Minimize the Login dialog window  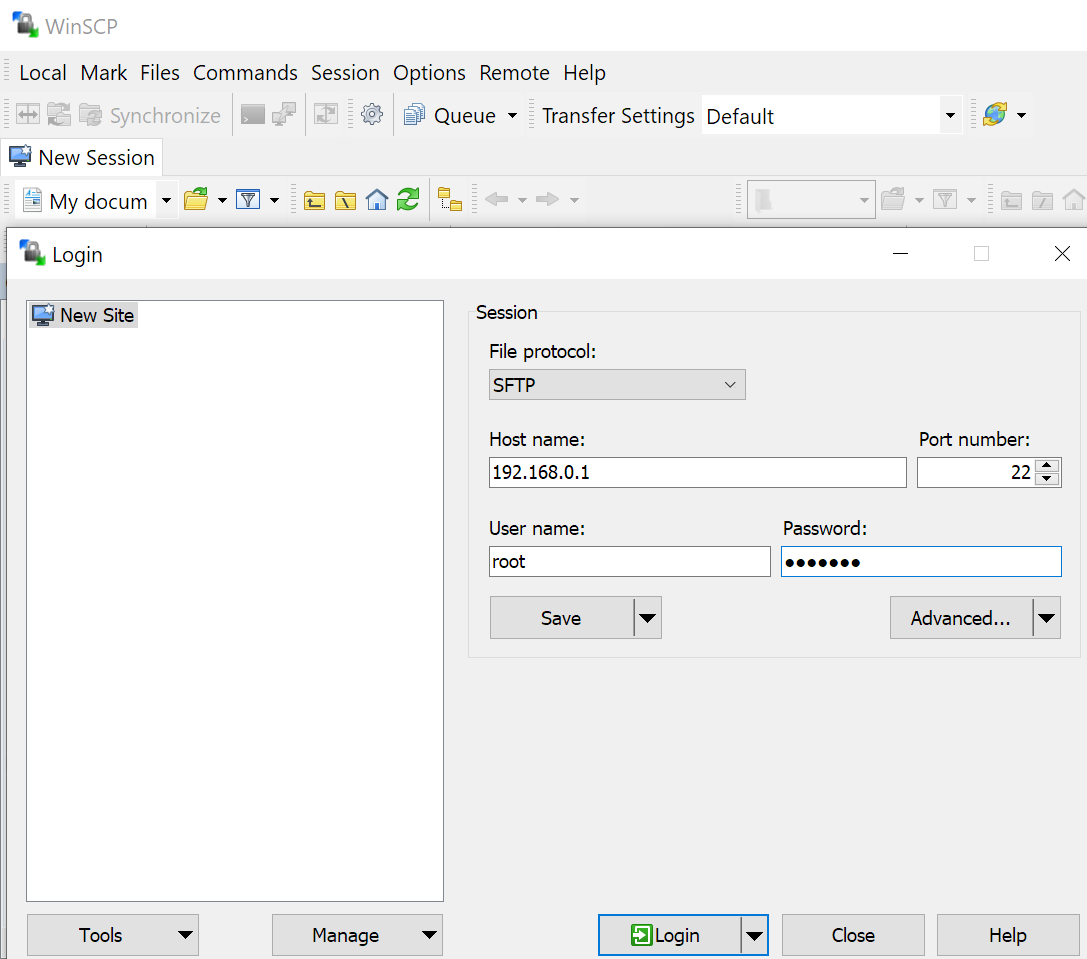pyautogui.click(x=901, y=254)
